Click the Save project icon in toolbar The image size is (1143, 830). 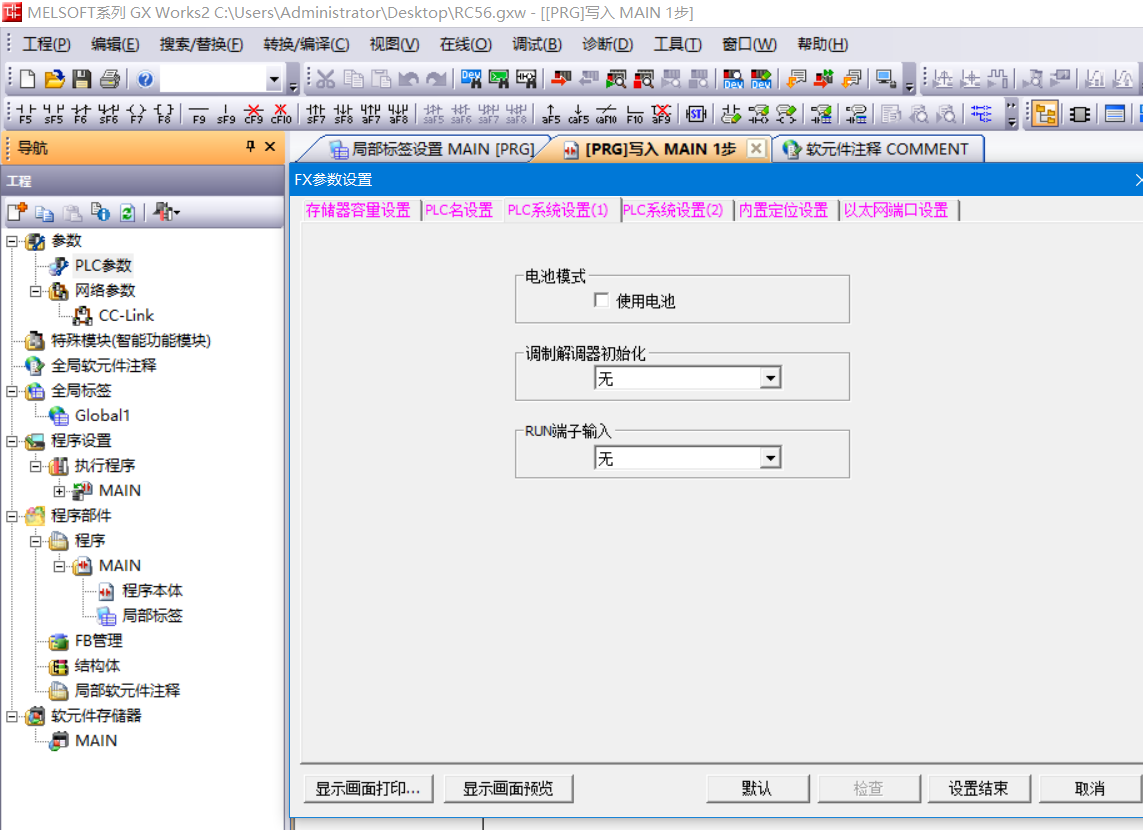pyautogui.click(x=82, y=79)
